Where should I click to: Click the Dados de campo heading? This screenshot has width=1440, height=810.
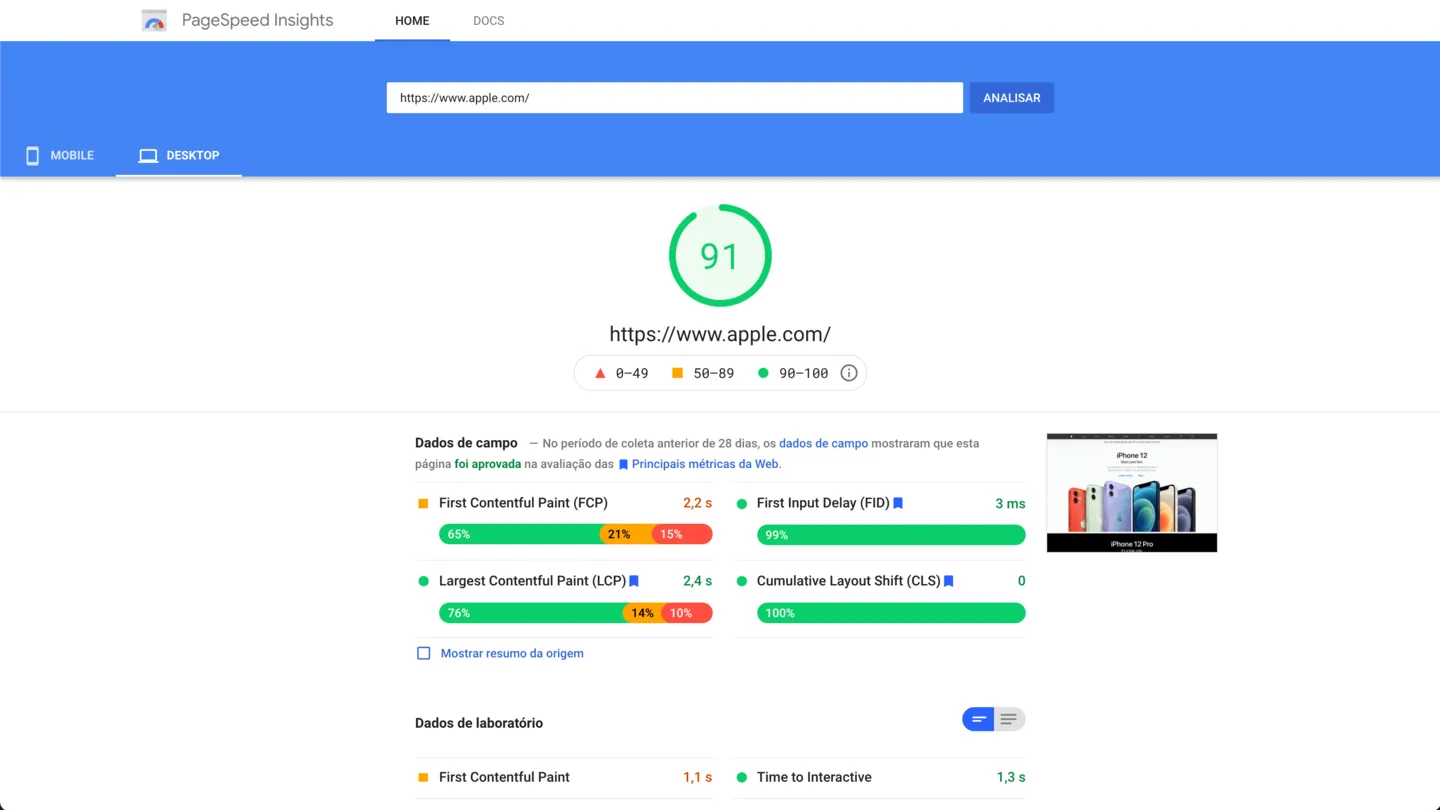coord(466,443)
